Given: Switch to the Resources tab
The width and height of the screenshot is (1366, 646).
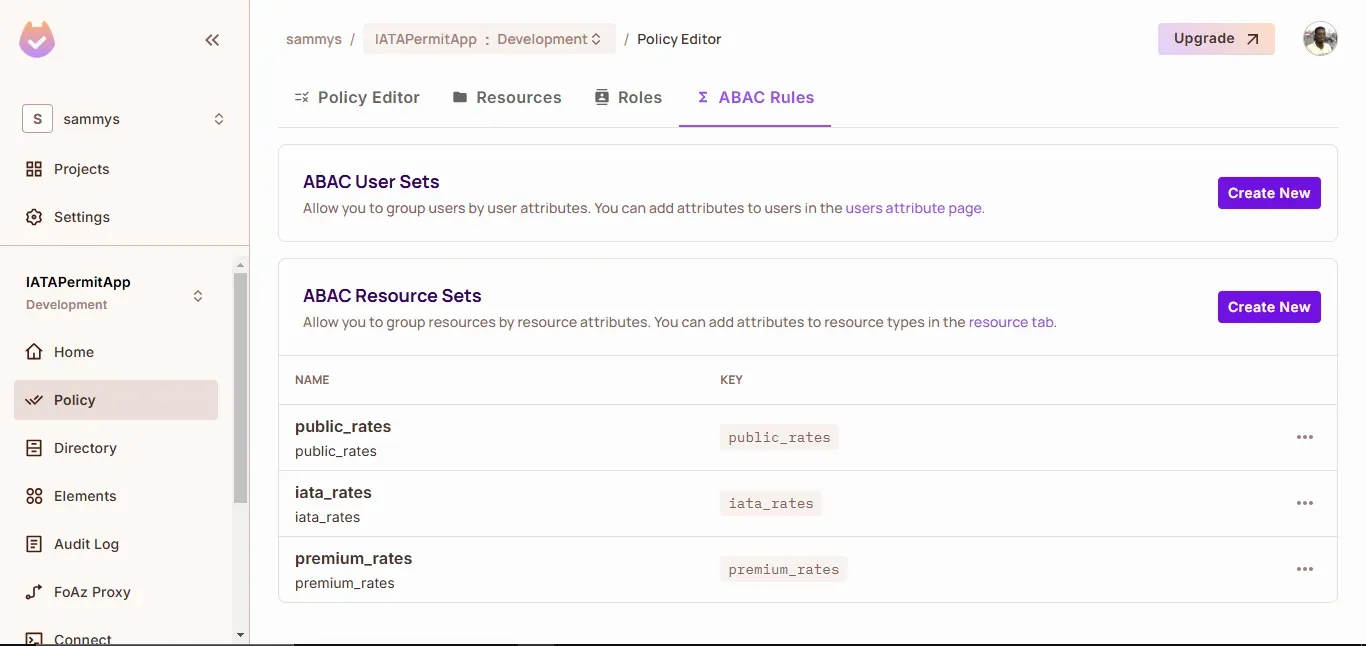Looking at the screenshot, I should [507, 97].
